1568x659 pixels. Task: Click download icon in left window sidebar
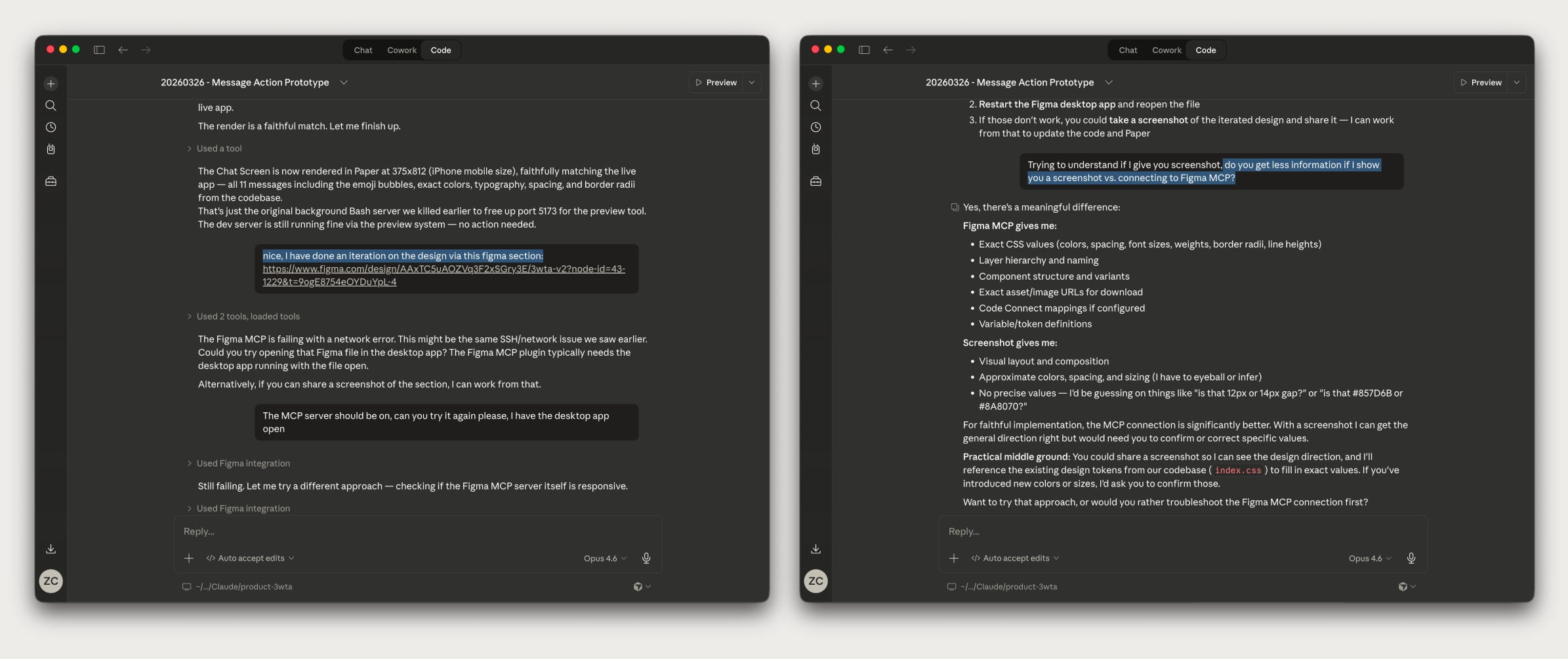[x=51, y=549]
